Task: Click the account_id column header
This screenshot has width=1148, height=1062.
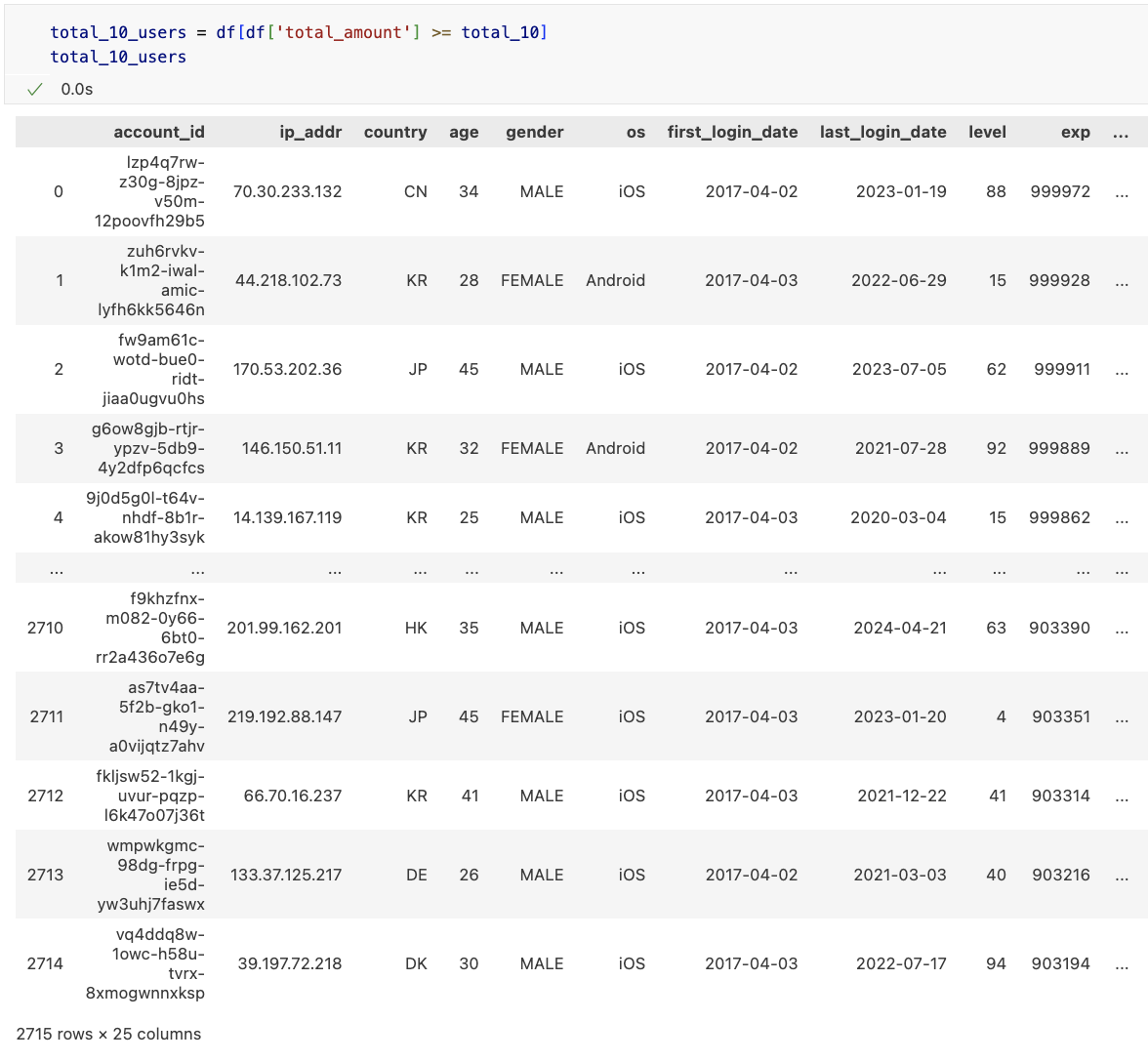Action: pyautogui.click(x=159, y=132)
